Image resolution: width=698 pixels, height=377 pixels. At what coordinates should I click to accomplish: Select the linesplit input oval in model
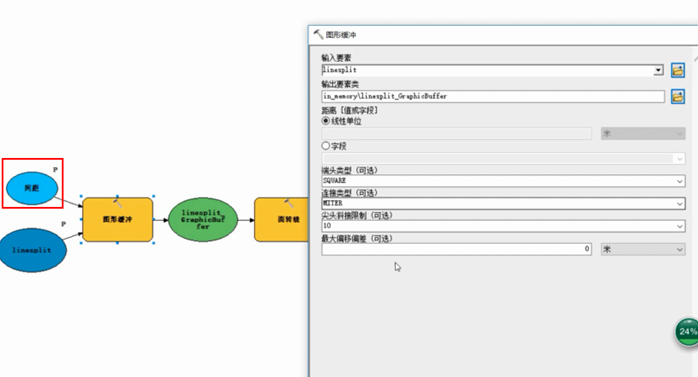click(x=32, y=250)
